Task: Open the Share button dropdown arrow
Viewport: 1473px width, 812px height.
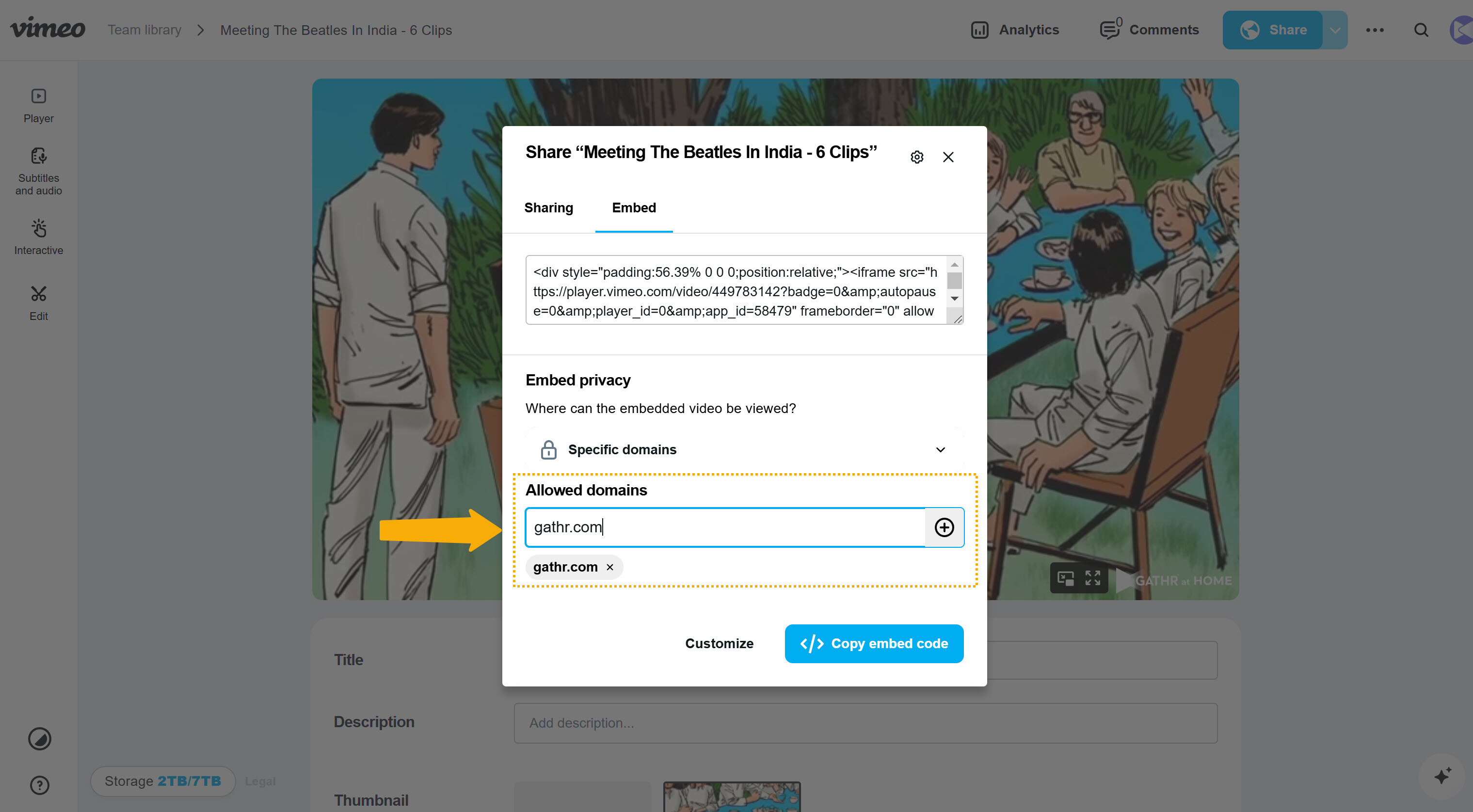Action: tap(1335, 30)
